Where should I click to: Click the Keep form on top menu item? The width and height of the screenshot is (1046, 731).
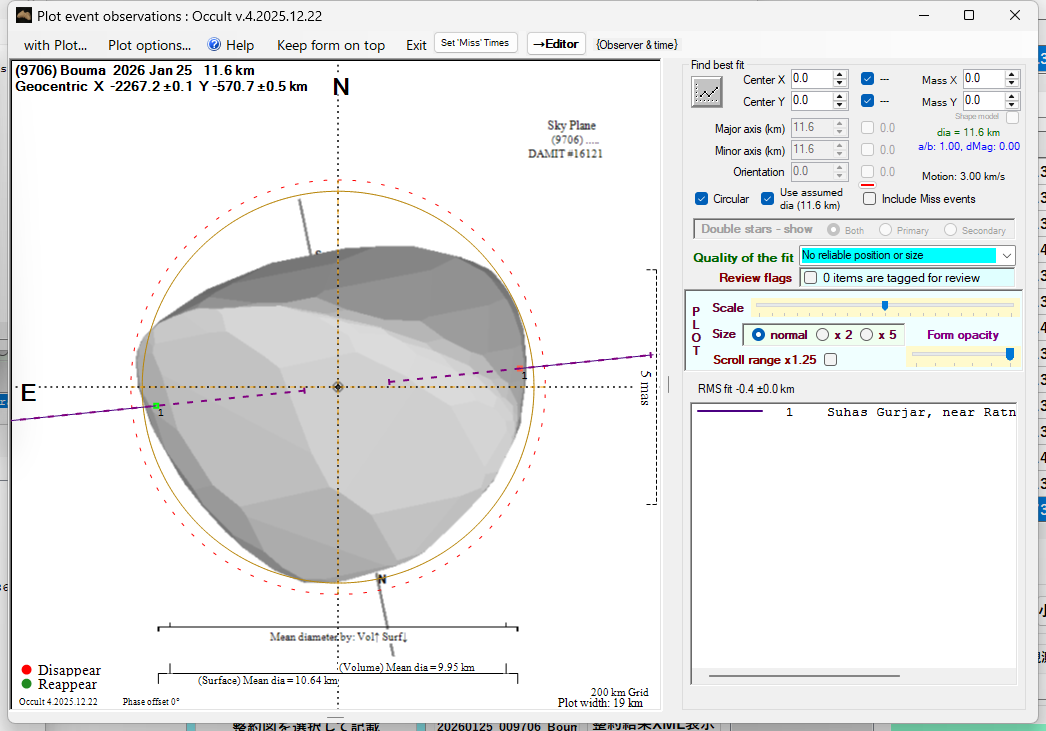pyautogui.click(x=330, y=45)
